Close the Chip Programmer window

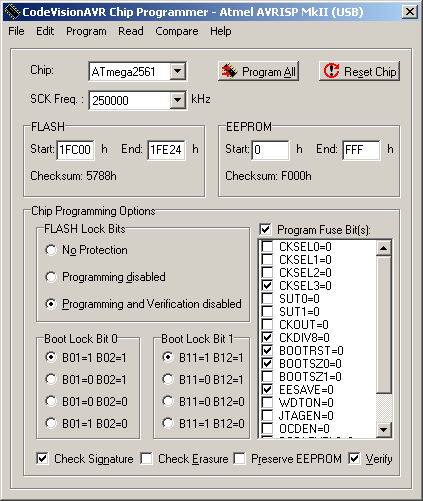(409, 12)
